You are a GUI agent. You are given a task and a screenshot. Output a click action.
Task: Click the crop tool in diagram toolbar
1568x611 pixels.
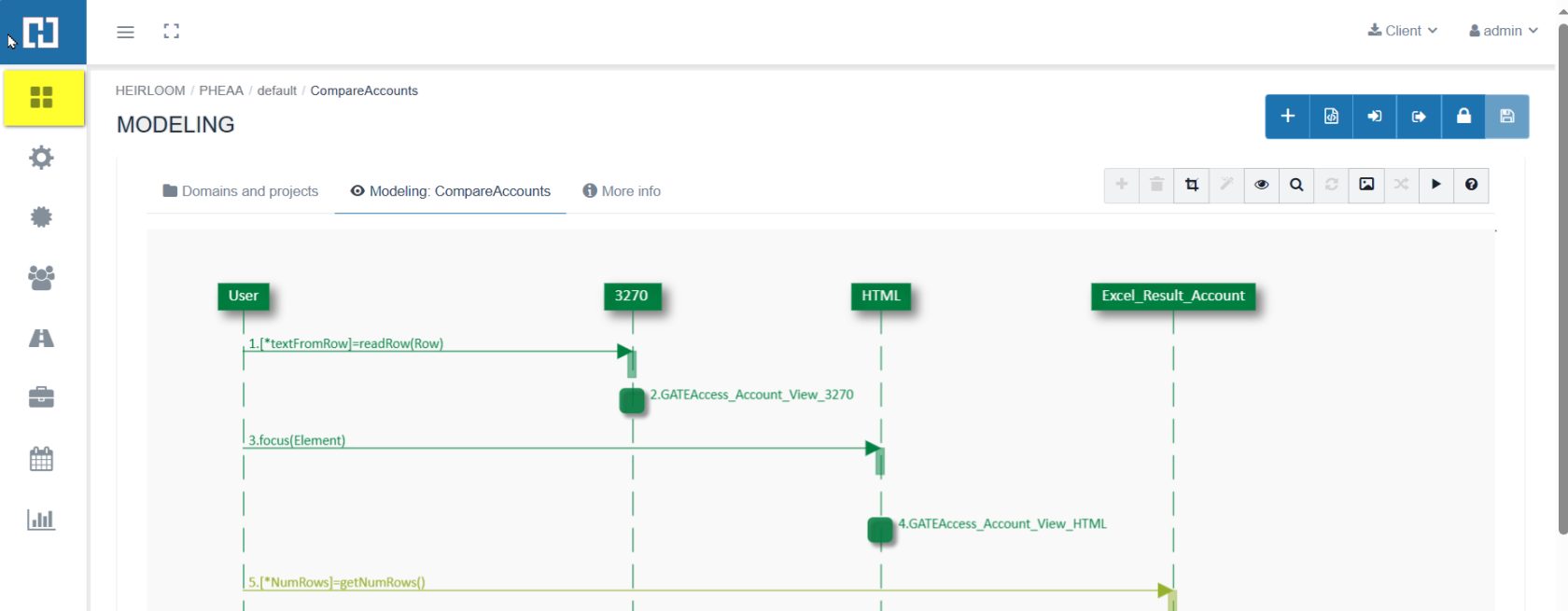pyautogui.click(x=1192, y=185)
